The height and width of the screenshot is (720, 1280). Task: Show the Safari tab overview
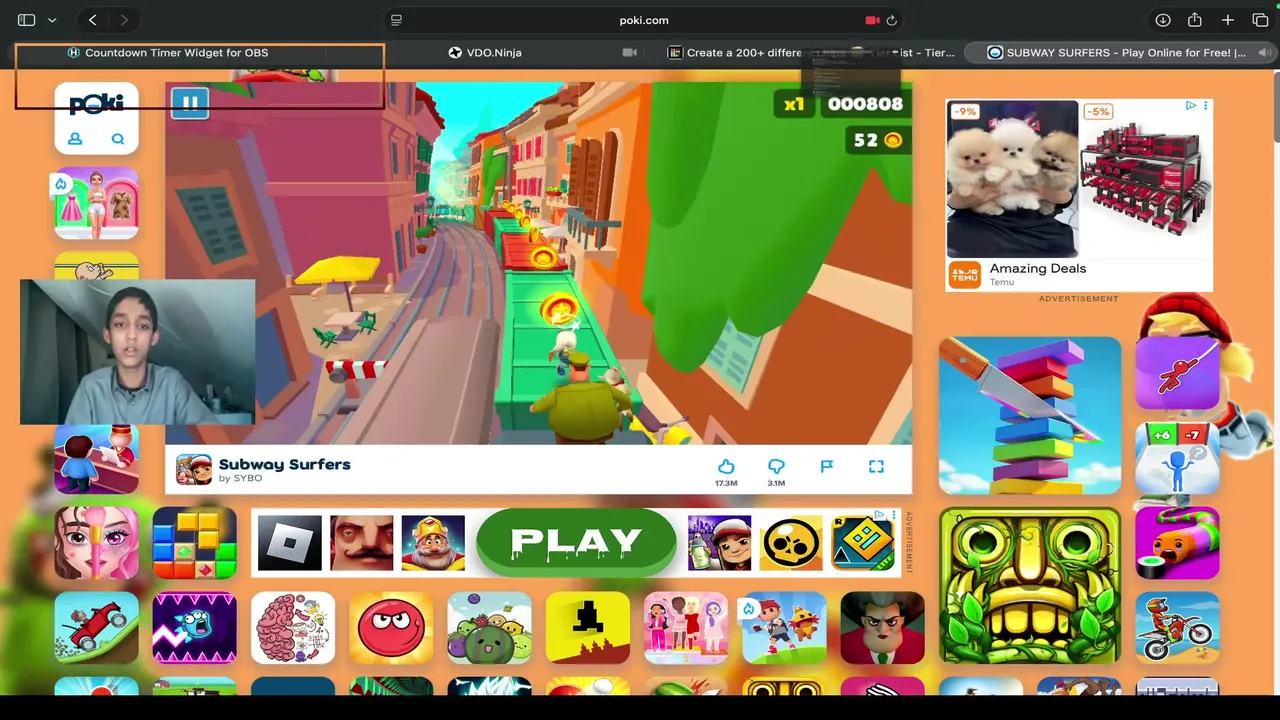point(1260,20)
